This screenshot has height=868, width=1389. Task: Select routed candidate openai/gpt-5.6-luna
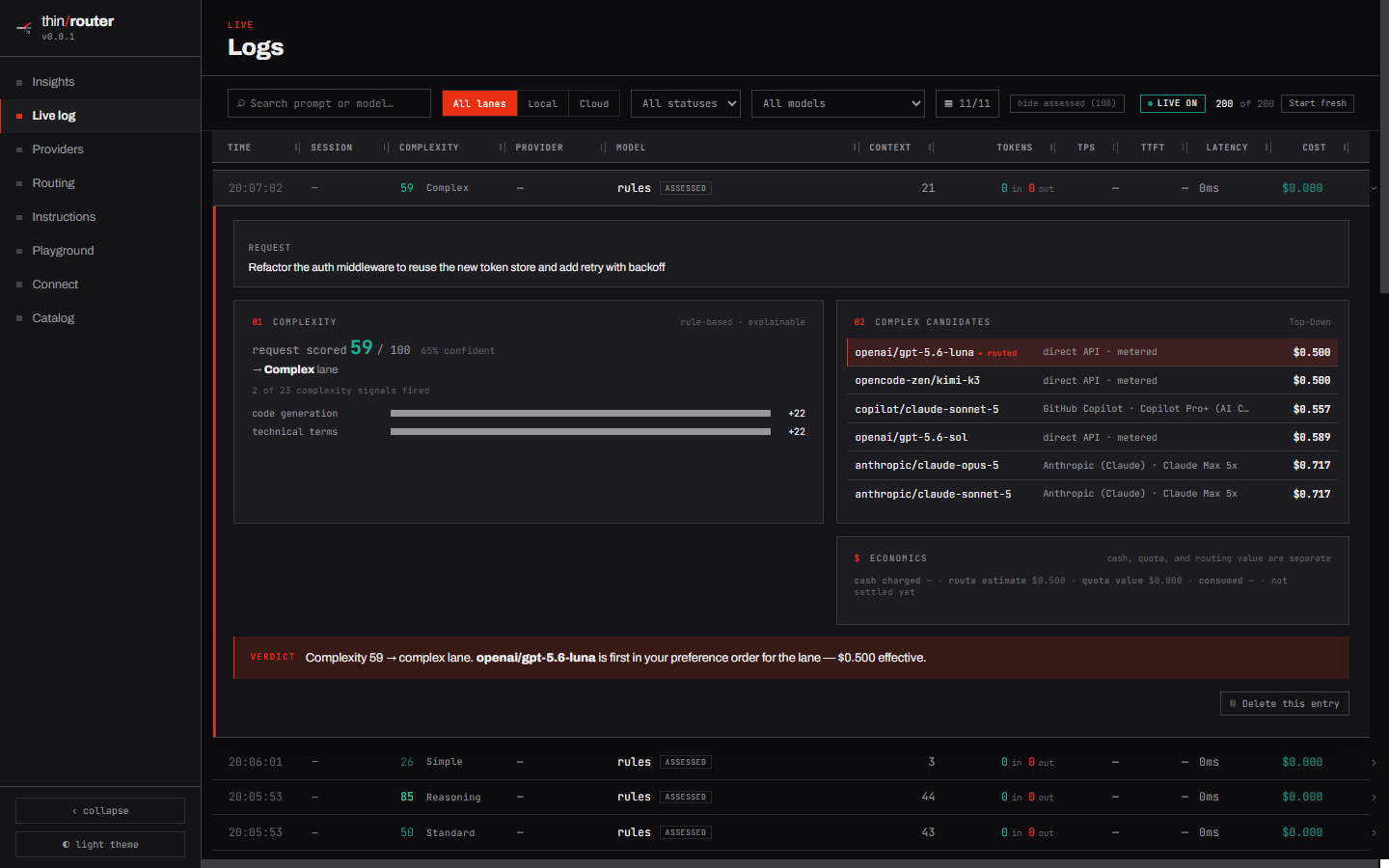(1092, 352)
